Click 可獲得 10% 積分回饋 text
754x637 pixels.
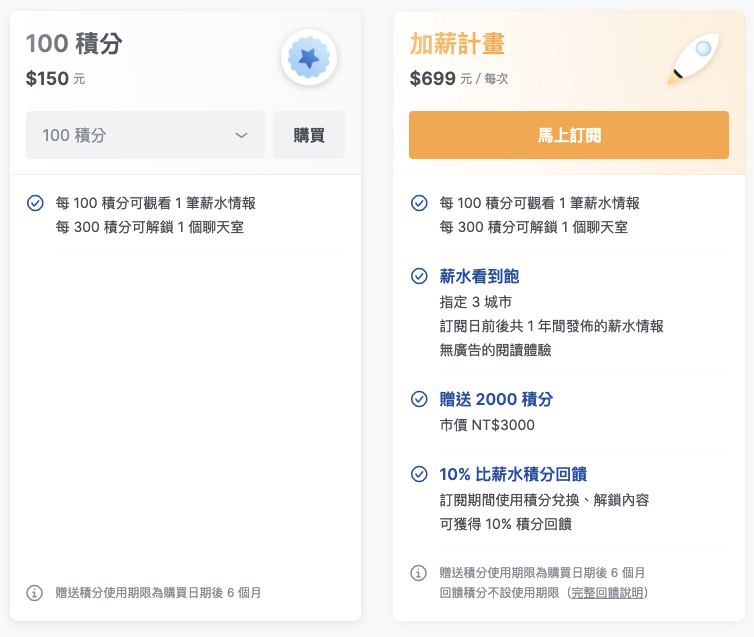tap(506, 524)
